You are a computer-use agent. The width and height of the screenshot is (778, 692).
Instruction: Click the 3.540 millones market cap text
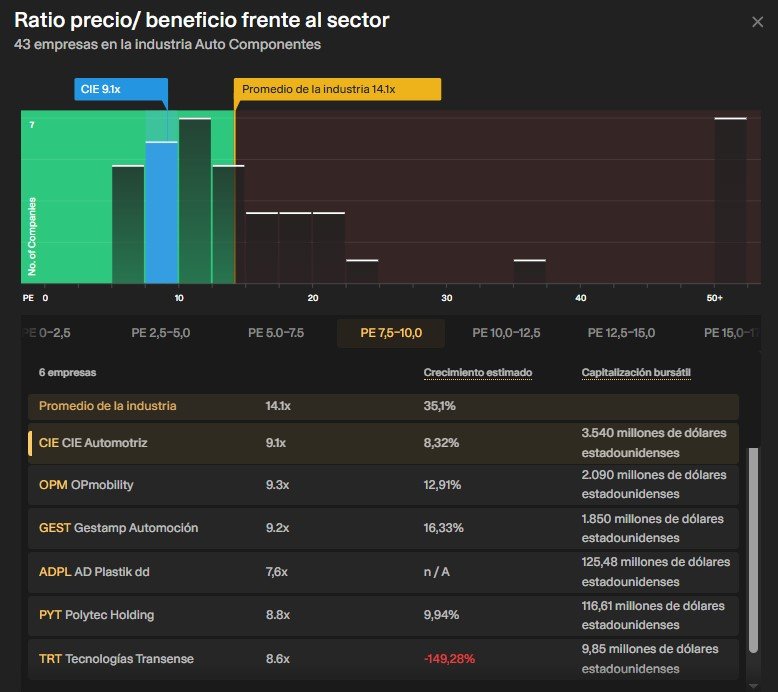coord(654,443)
